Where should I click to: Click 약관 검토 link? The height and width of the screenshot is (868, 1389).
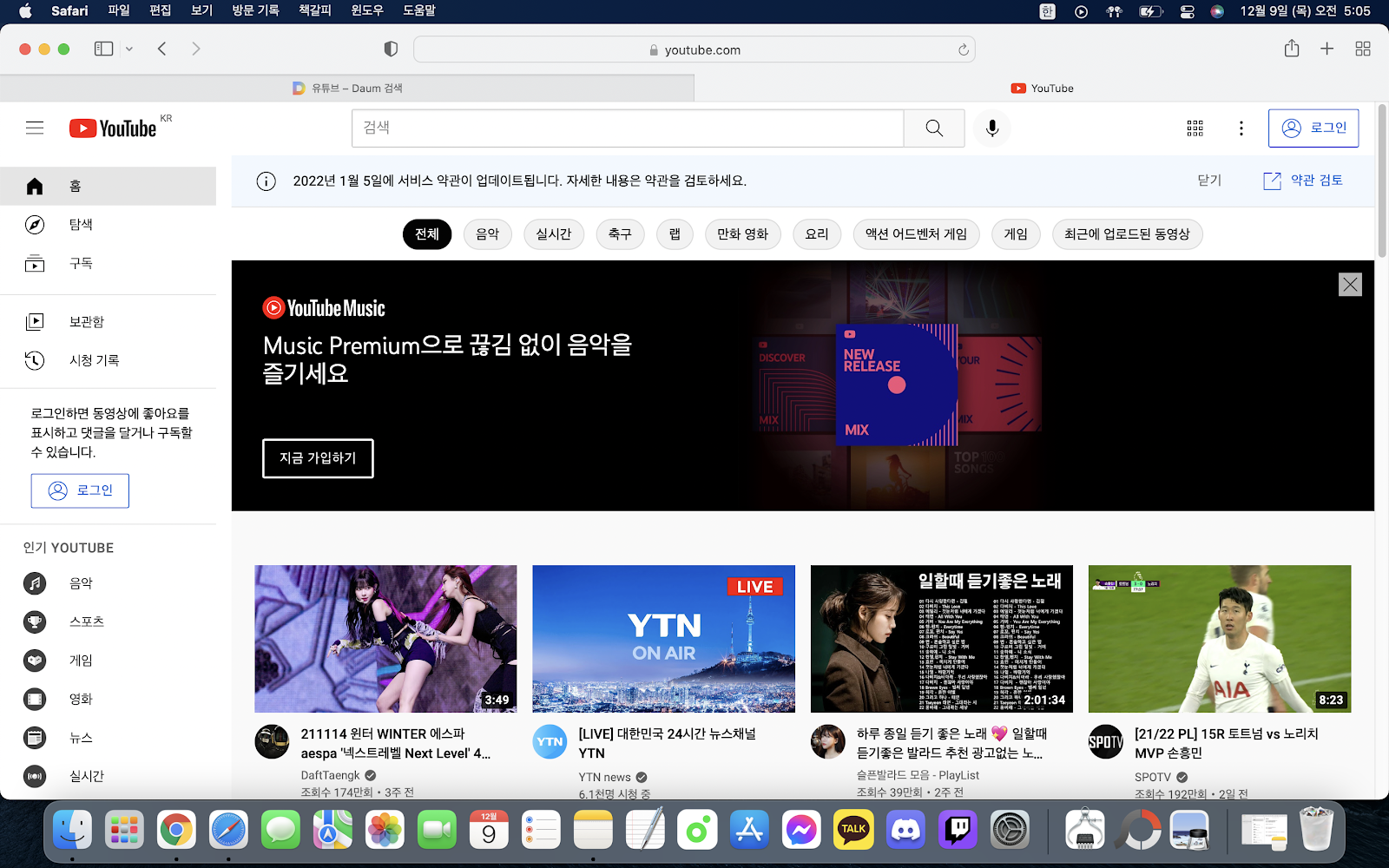(1302, 181)
